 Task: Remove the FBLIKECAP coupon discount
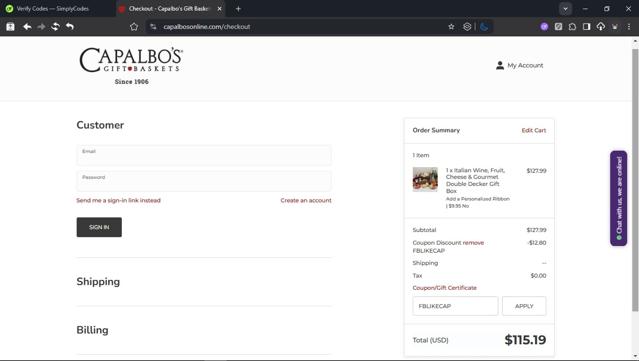click(x=473, y=243)
